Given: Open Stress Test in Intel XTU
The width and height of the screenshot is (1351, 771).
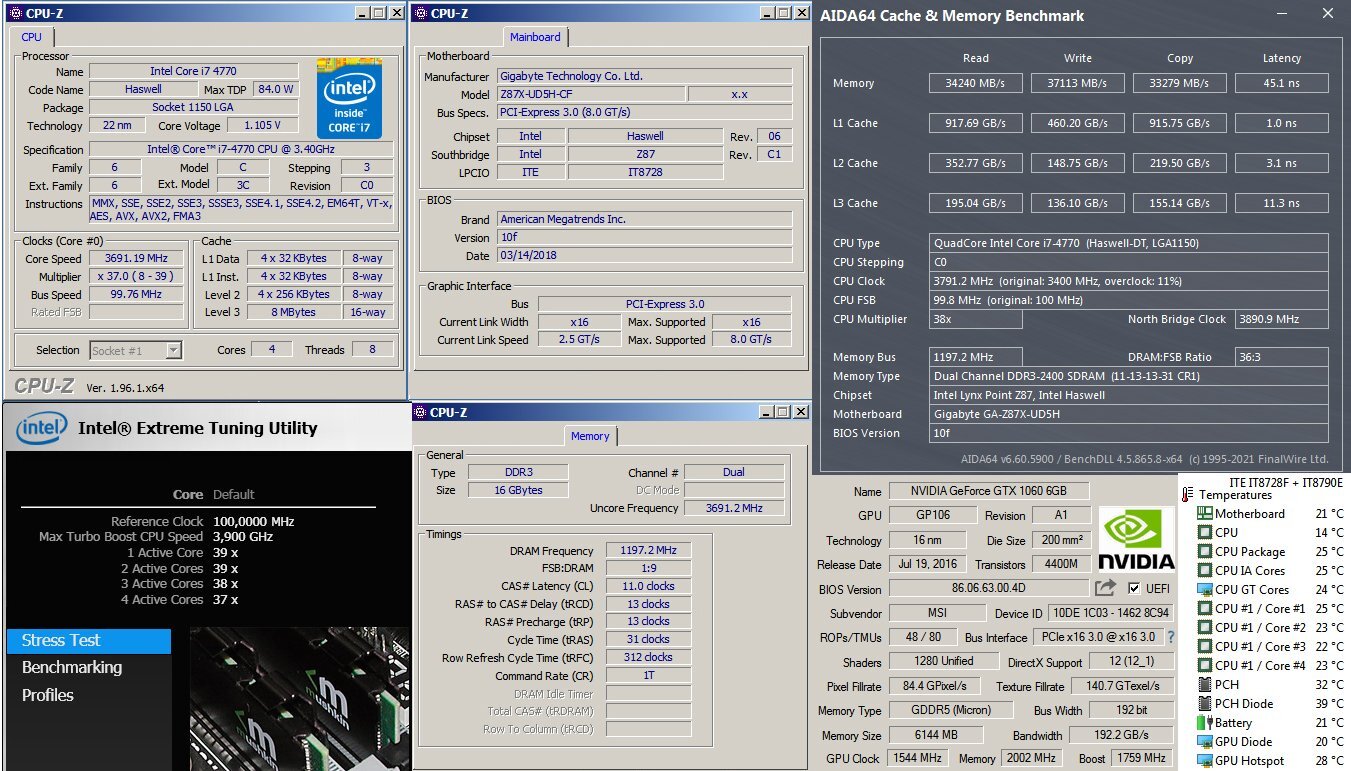Looking at the screenshot, I should (88, 641).
